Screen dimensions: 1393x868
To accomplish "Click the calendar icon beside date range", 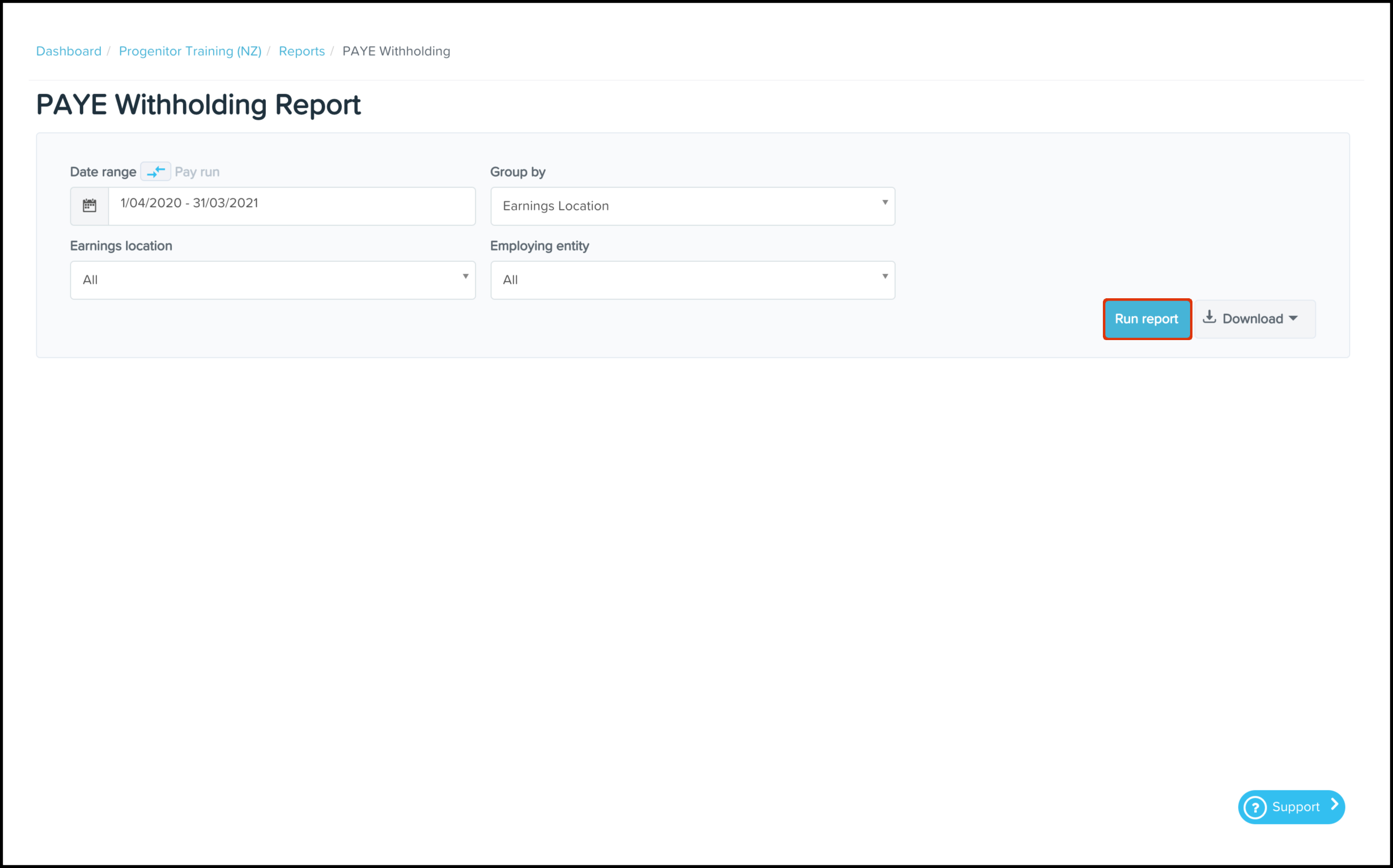I will tap(90, 205).
